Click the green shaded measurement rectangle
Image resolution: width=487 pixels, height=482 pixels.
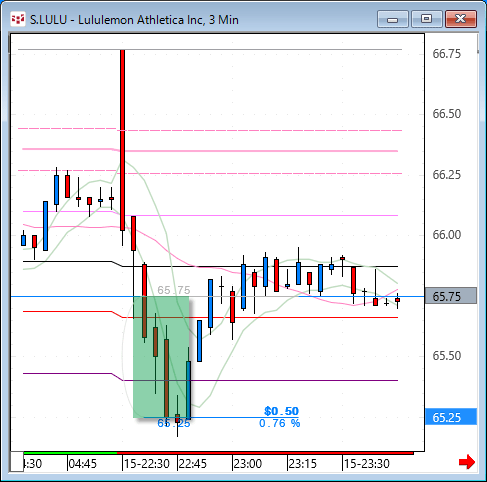coord(161,357)
